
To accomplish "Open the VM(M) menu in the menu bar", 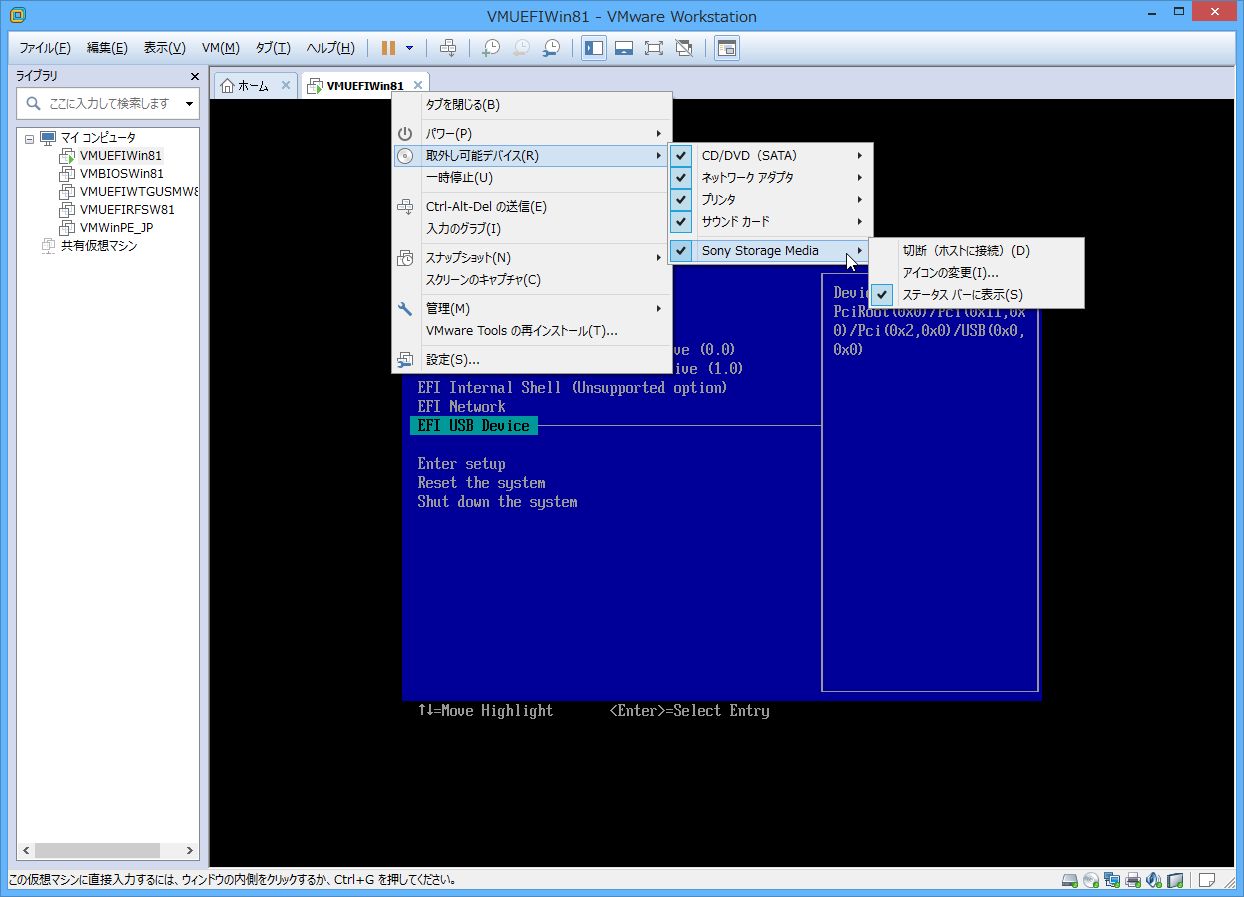I will tap(220, 48).
